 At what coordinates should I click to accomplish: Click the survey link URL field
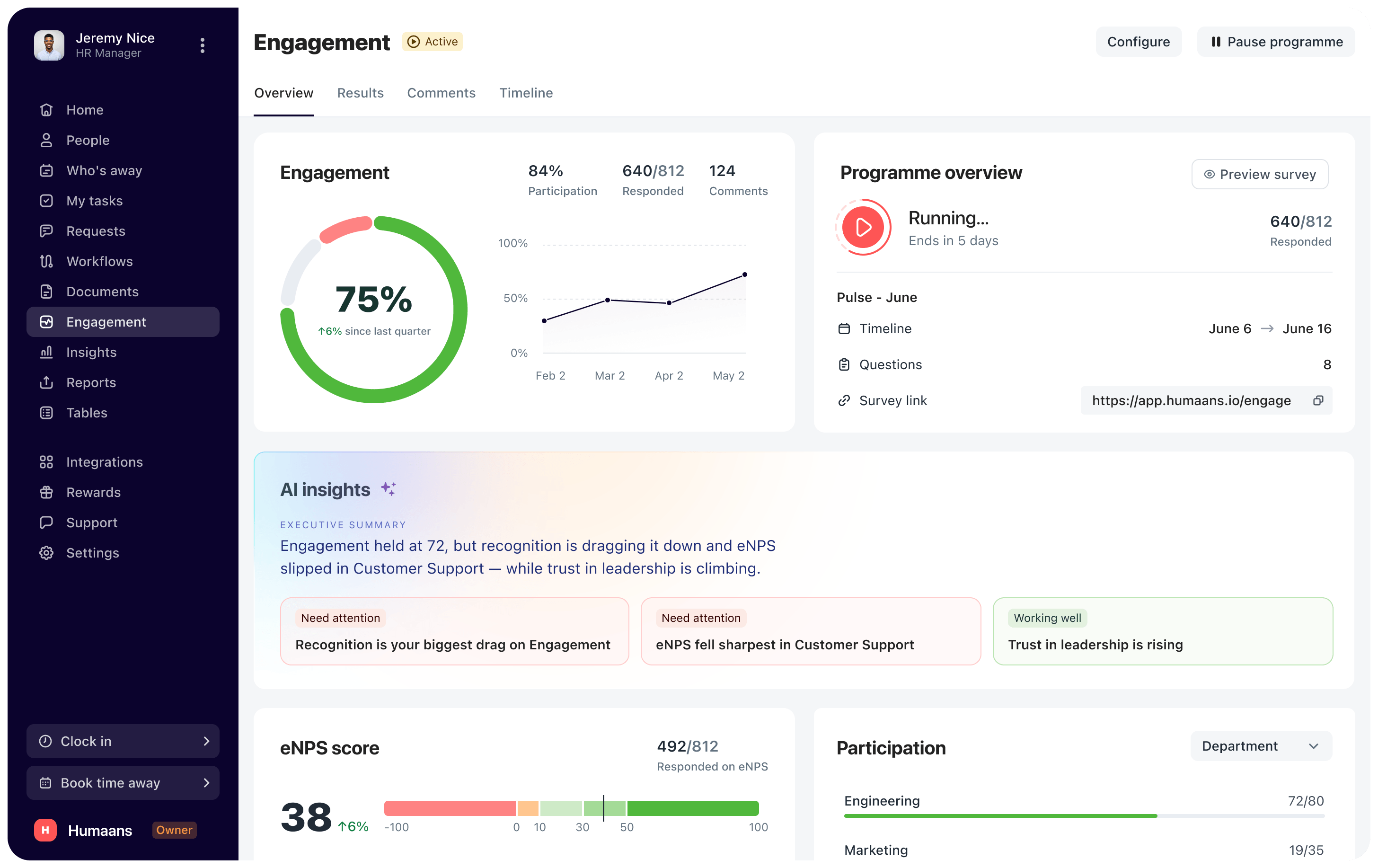point(1206,401)
